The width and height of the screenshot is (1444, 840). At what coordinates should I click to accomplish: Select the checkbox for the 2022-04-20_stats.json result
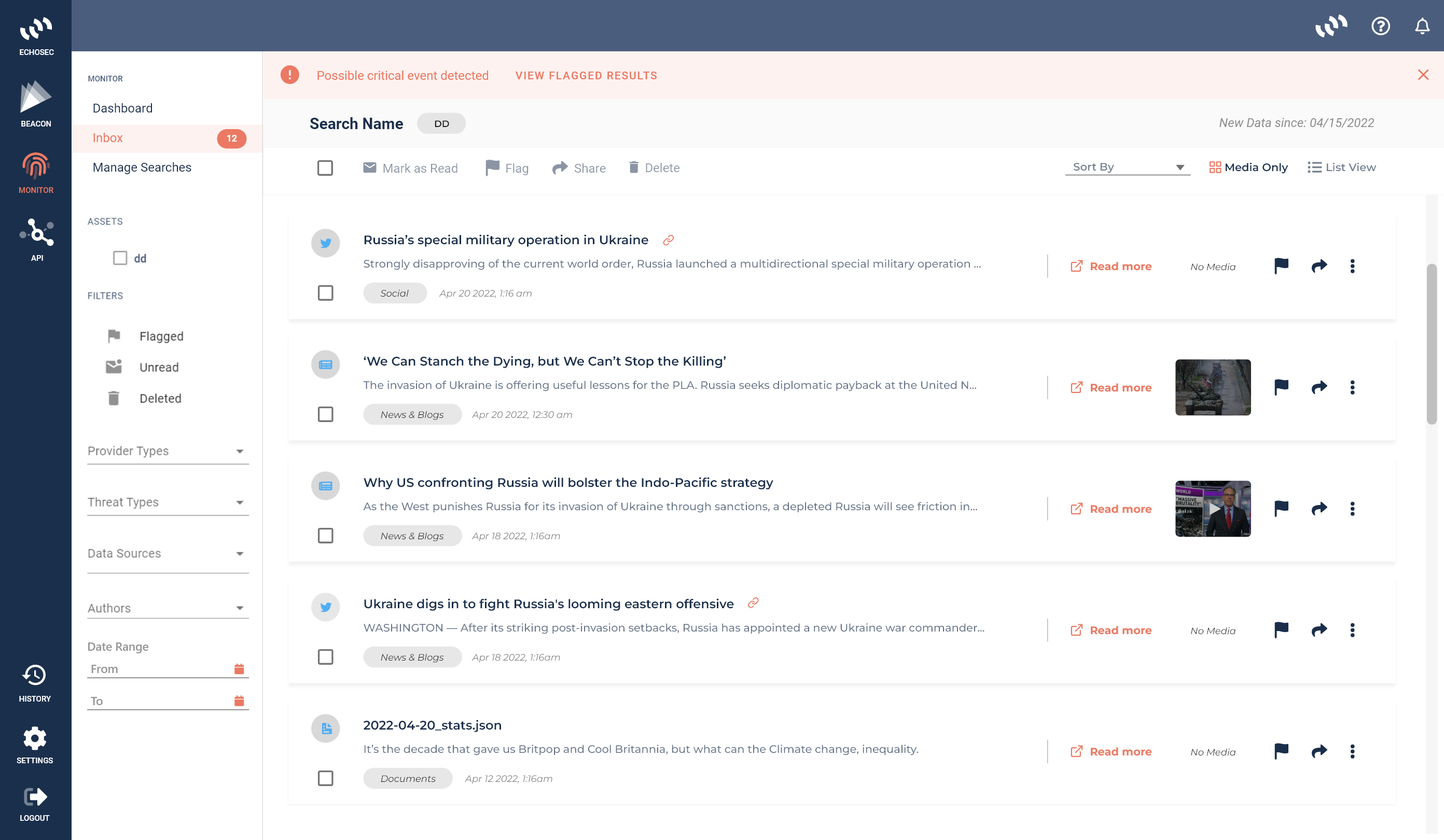click(x=326, y=779)
